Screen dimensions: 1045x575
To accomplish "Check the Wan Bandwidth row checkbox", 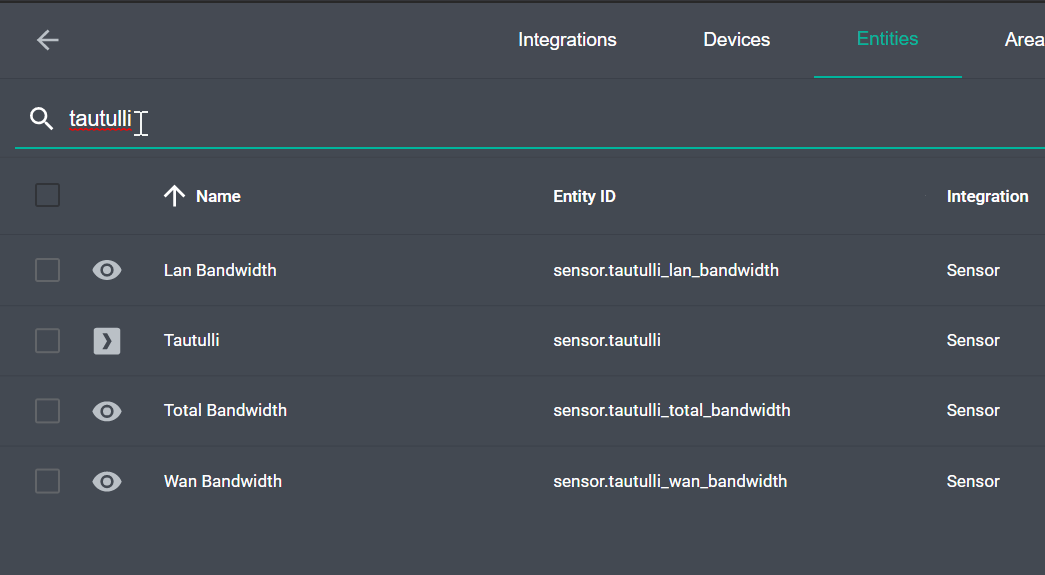I will point(47,481).
